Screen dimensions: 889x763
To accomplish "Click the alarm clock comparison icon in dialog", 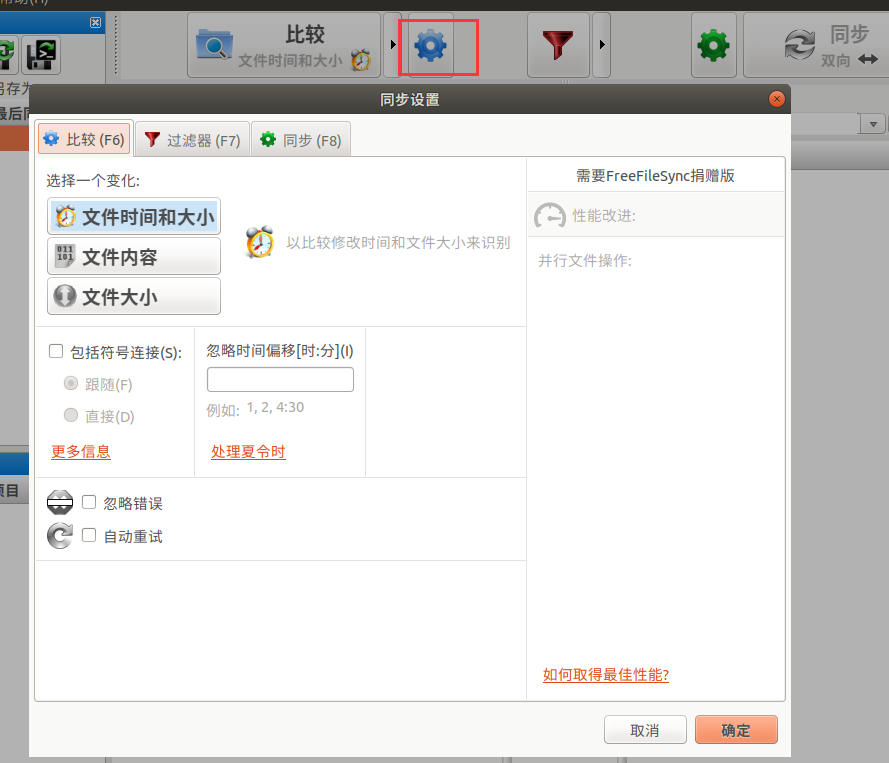I will 260,241.
